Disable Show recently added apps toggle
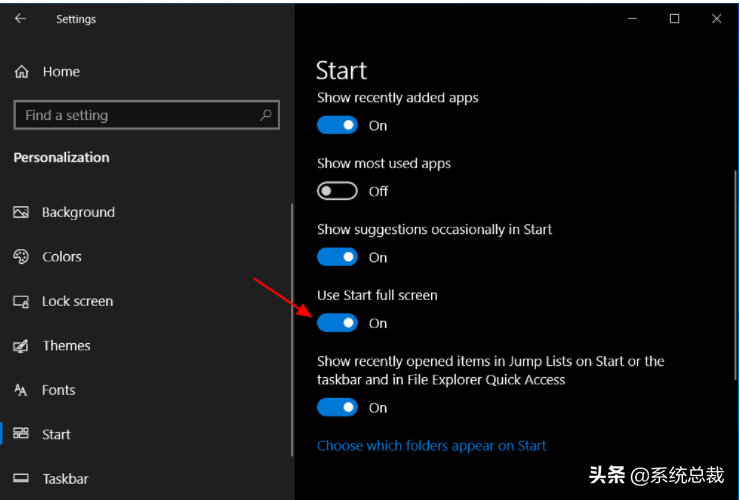This screenshot has width=740, height=500. pyautogui.click(x=337, y=125)
